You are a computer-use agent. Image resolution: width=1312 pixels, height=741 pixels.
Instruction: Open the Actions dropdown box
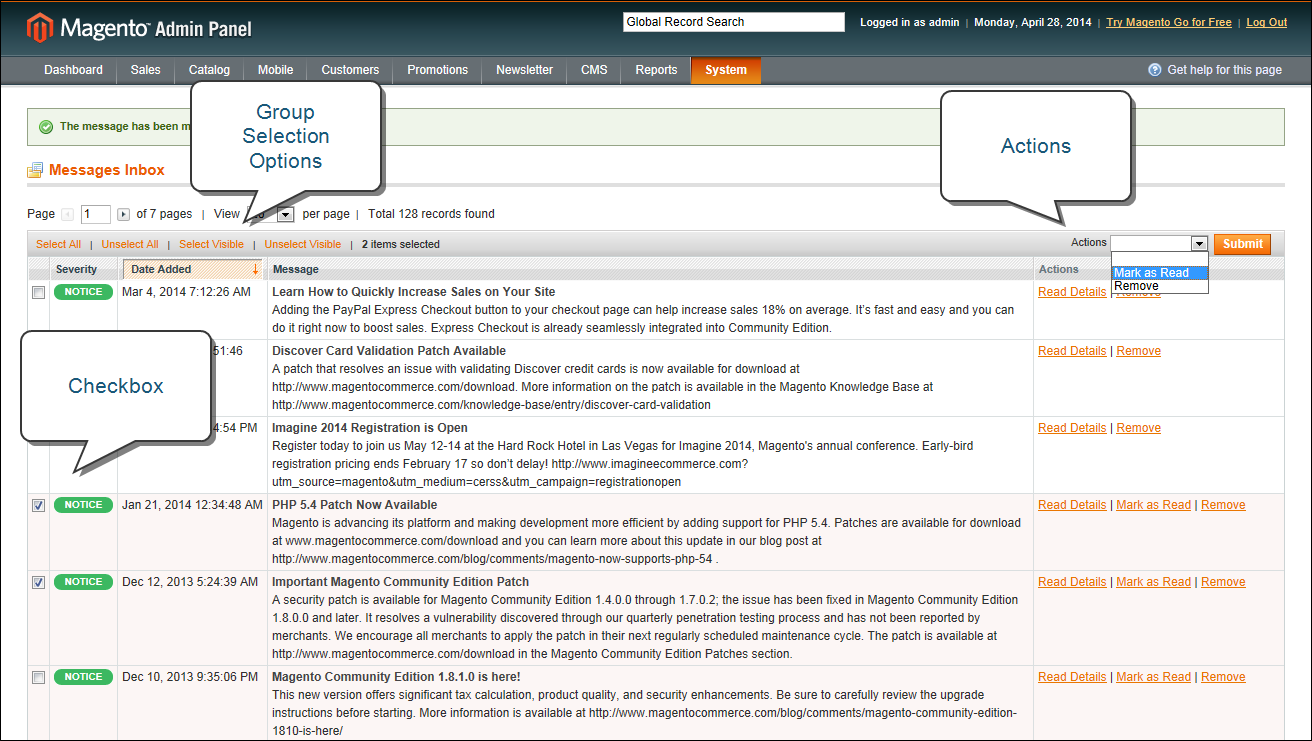[1159, 243]
